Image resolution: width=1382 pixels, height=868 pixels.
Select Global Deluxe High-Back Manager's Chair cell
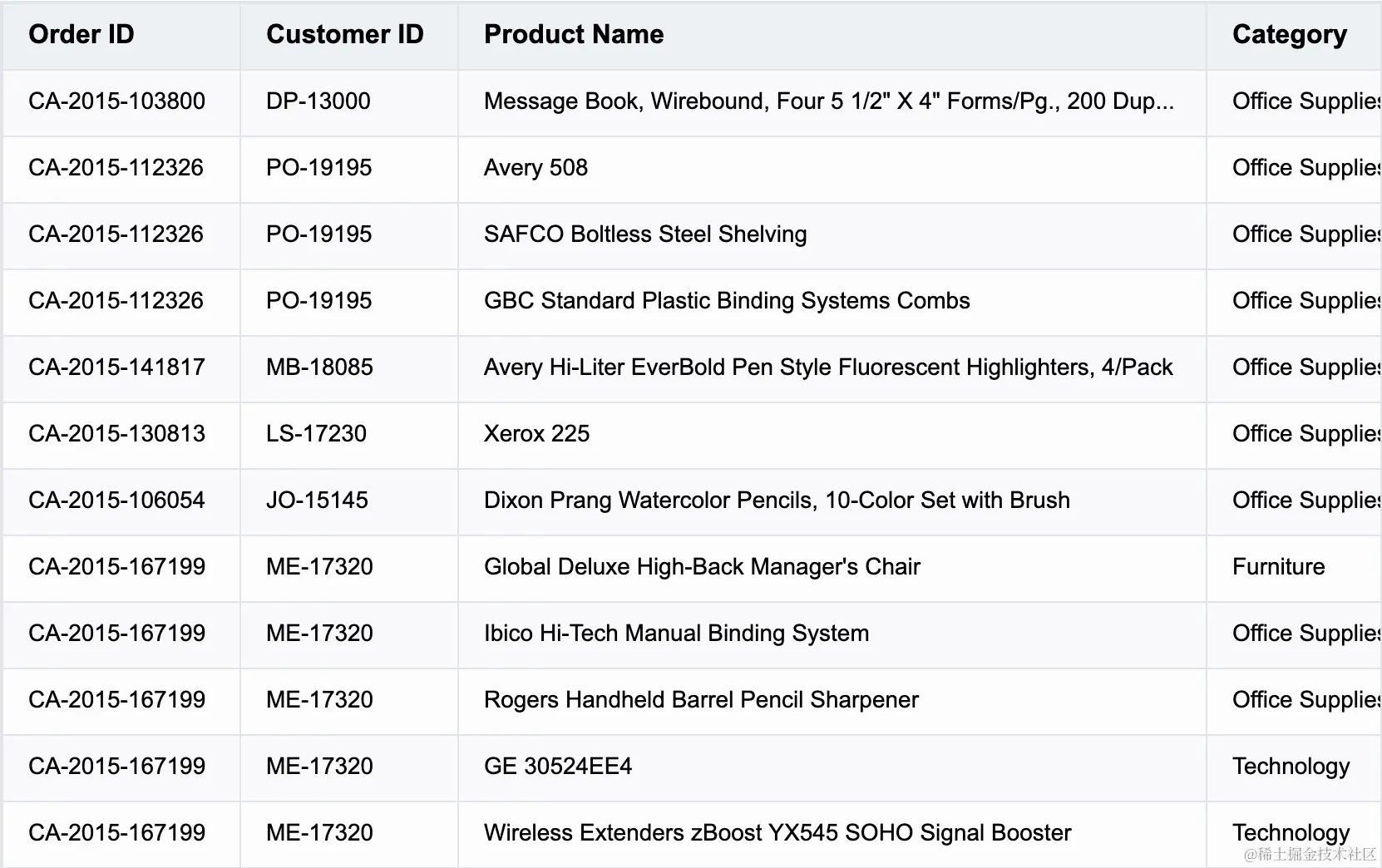tap(832, 569)
